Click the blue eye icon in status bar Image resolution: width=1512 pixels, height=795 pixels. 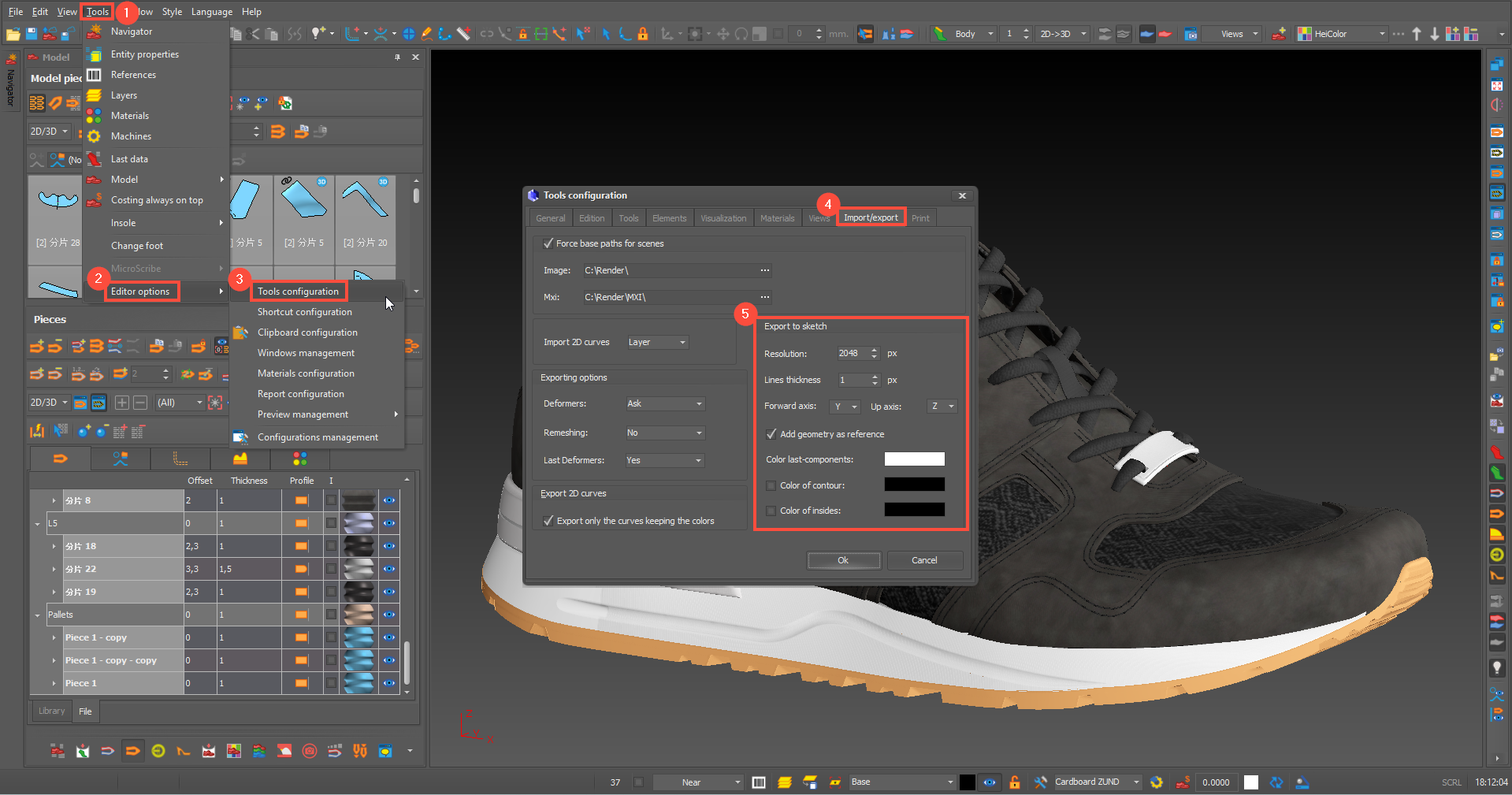point(990,782)
